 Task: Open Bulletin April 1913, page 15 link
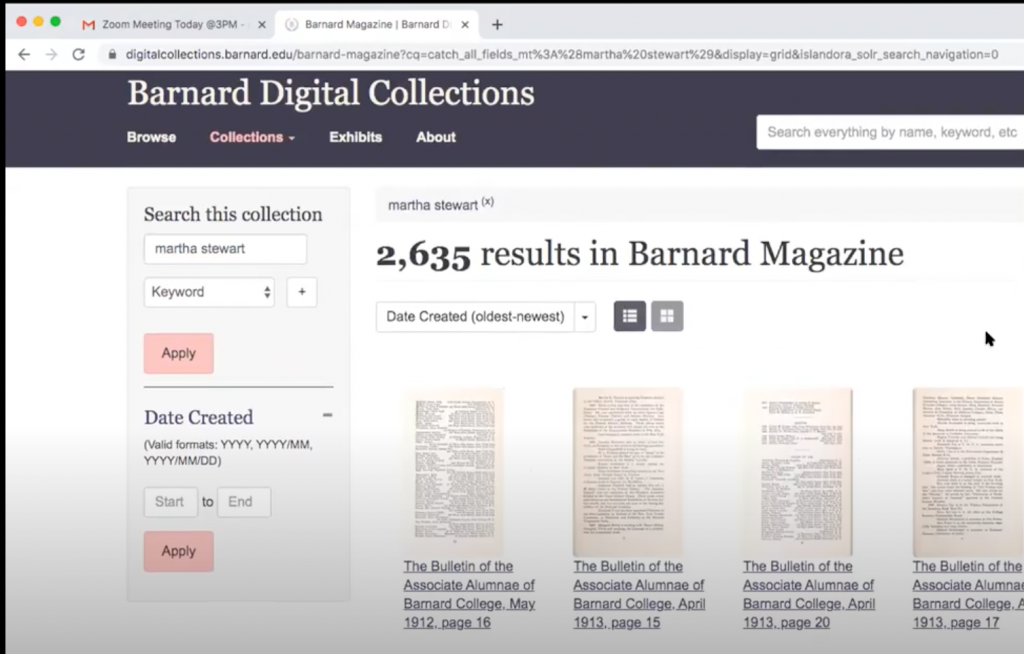[x=639, y=595]
